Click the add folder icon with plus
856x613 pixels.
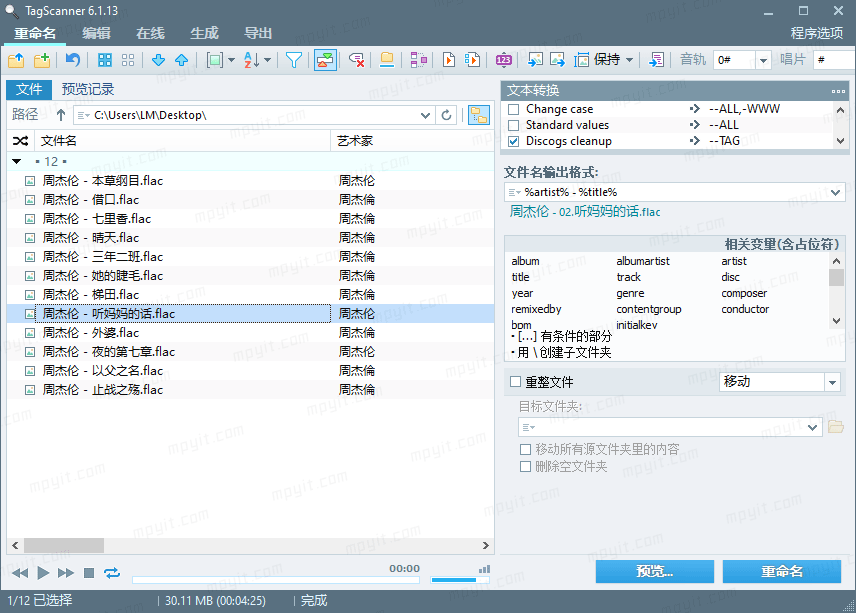[x=42, y=59]
